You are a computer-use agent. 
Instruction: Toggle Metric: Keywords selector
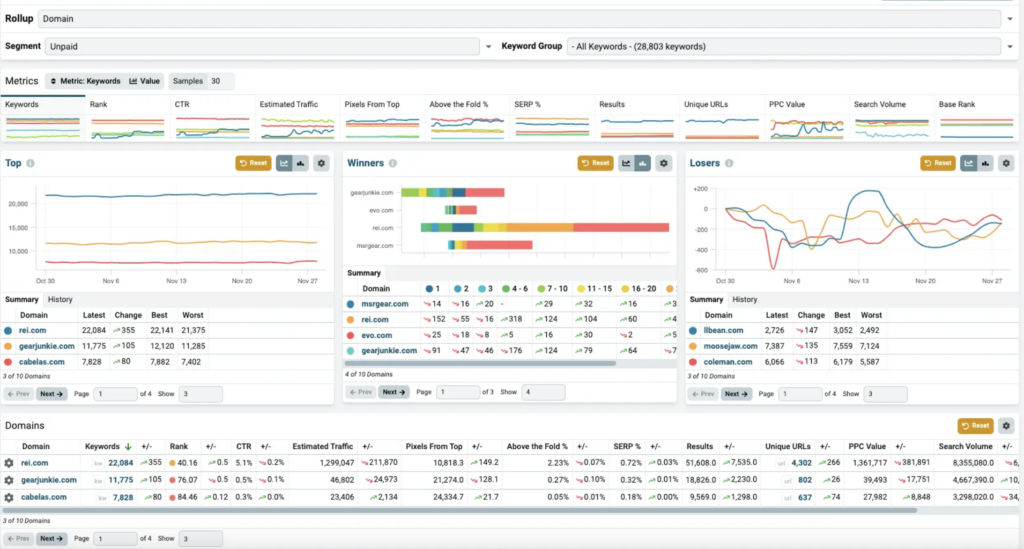tap(85, 81)
